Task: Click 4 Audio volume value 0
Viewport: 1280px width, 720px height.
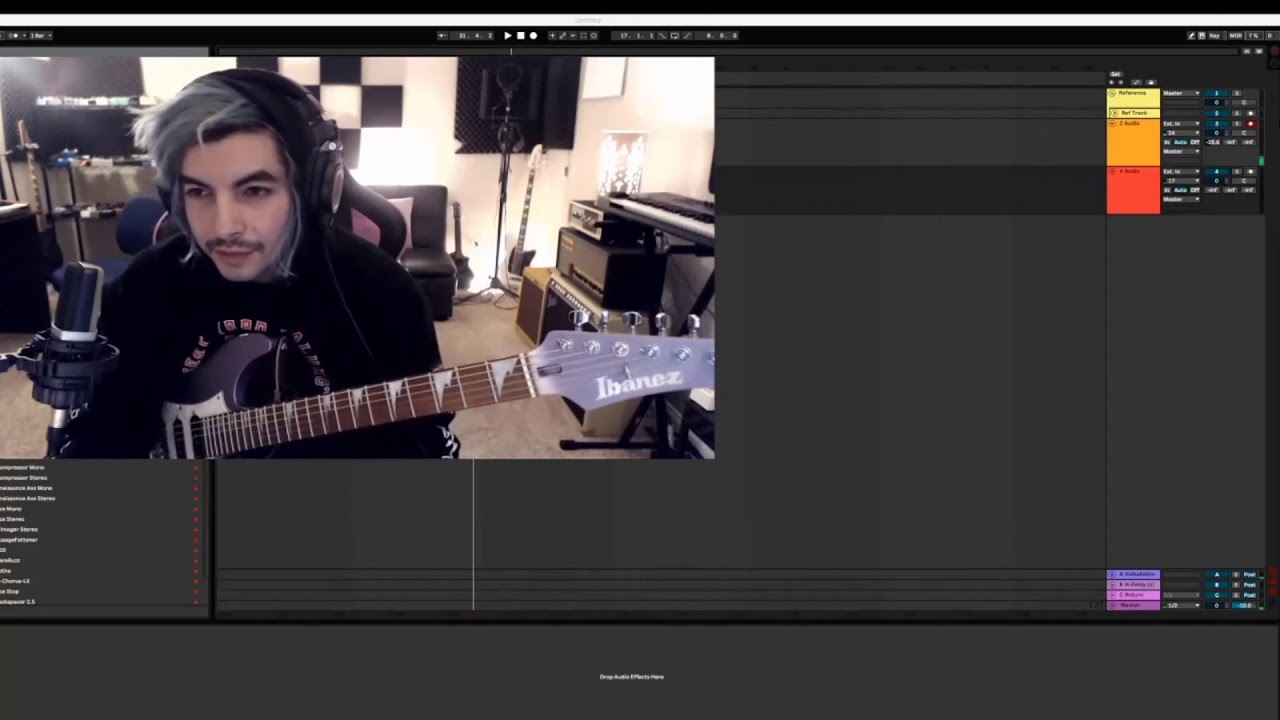Action: coord(1217,181)
